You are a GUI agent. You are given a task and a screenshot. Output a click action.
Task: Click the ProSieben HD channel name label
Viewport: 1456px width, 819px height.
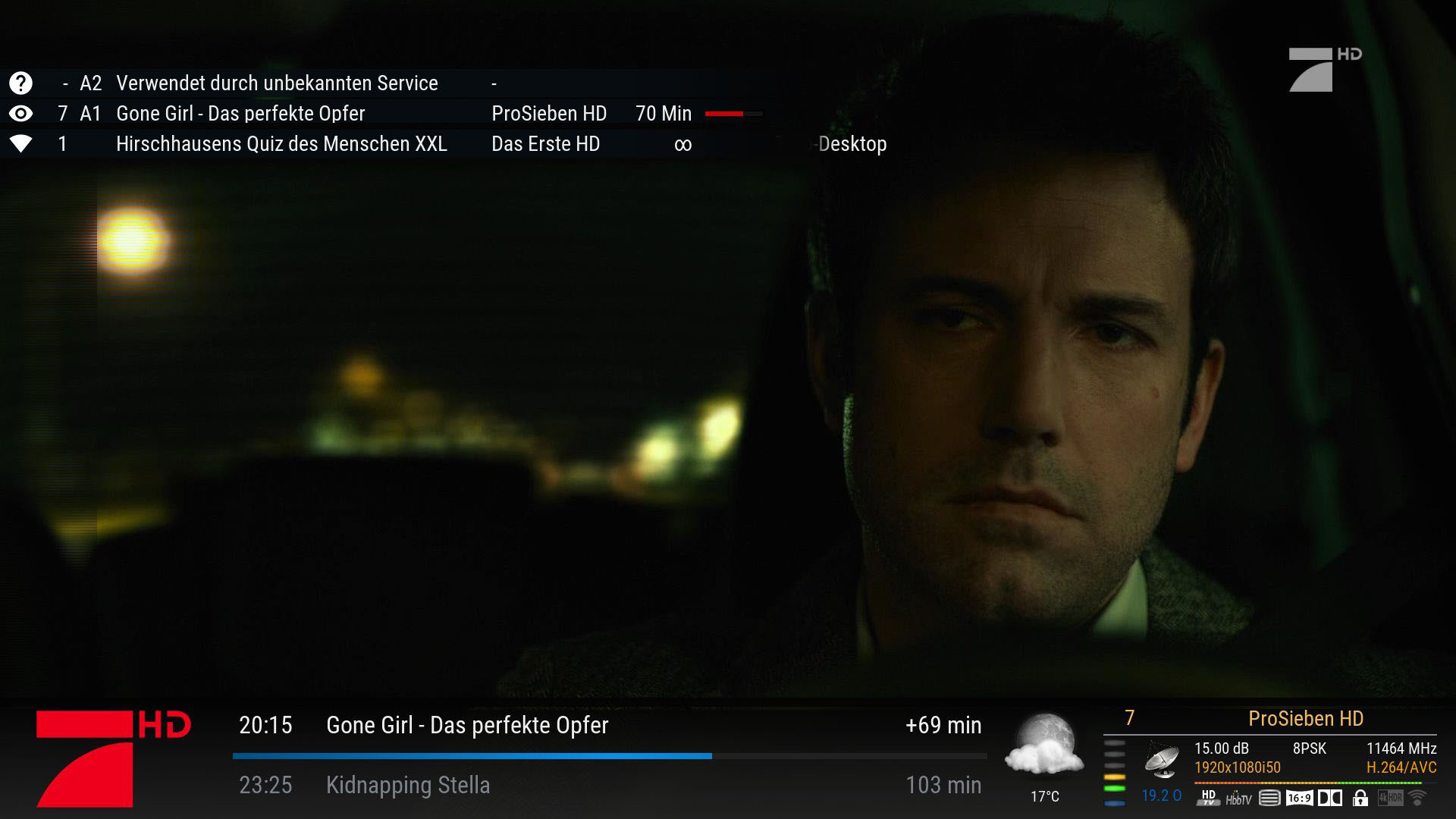1305,718
